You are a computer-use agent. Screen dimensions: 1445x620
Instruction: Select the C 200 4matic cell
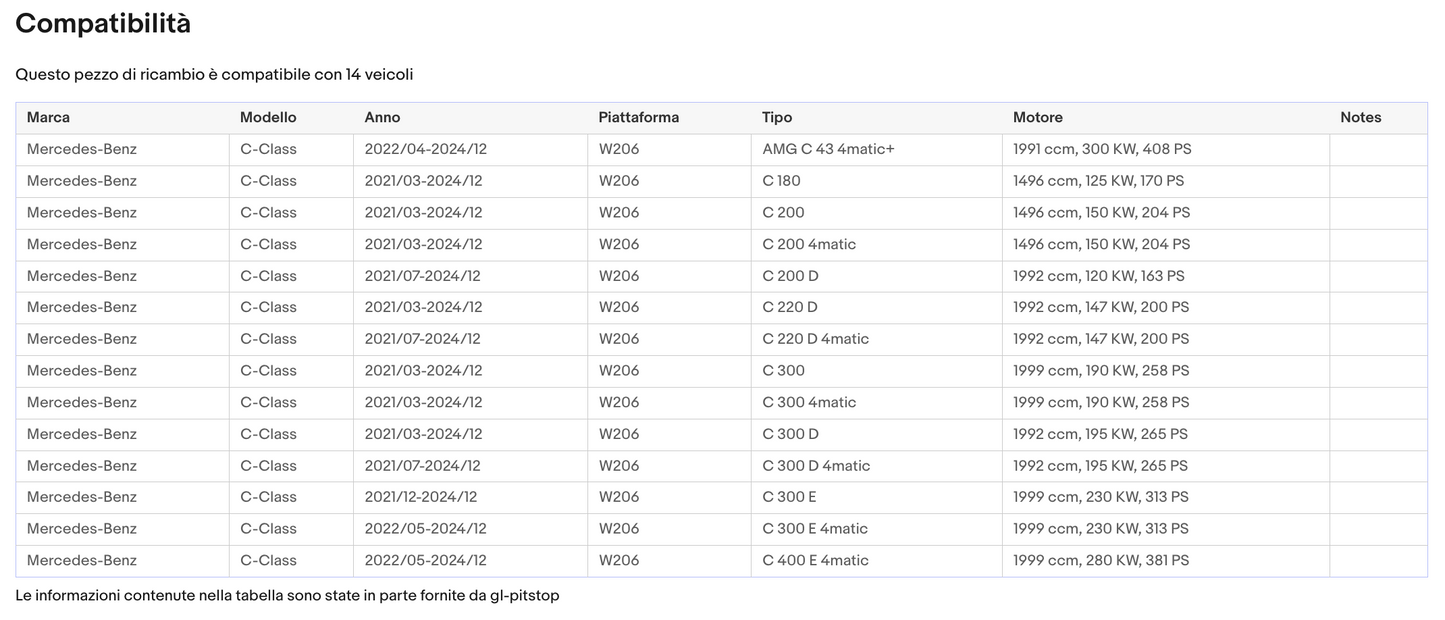click(x=809, y=244)
